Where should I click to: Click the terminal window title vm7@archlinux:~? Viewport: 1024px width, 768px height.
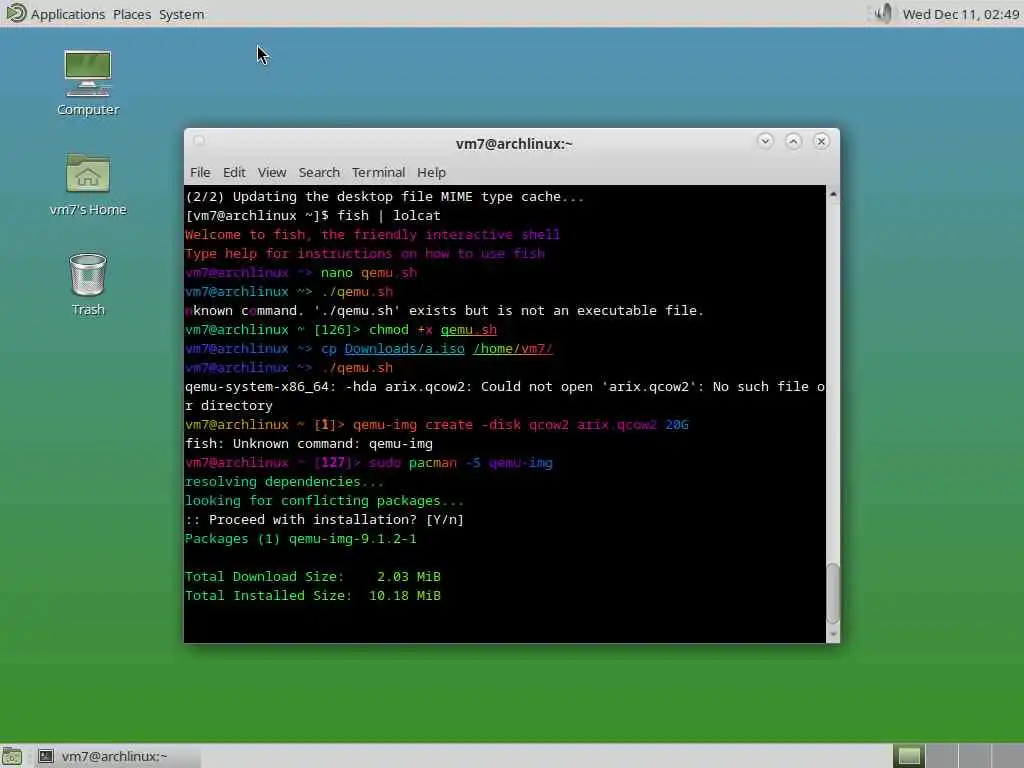pos(514,144)
